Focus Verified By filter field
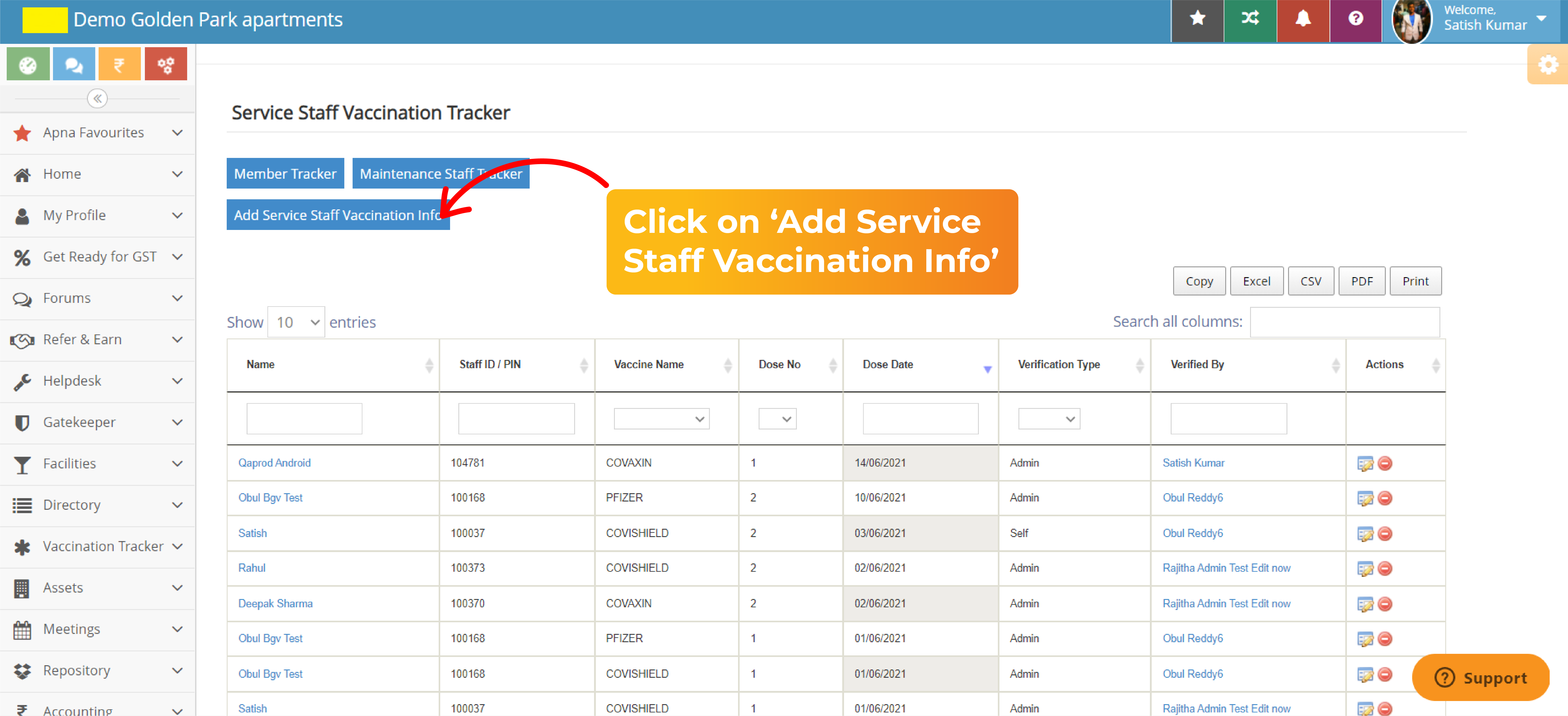Screen dimensions: 1568x716 point(1228,419)
